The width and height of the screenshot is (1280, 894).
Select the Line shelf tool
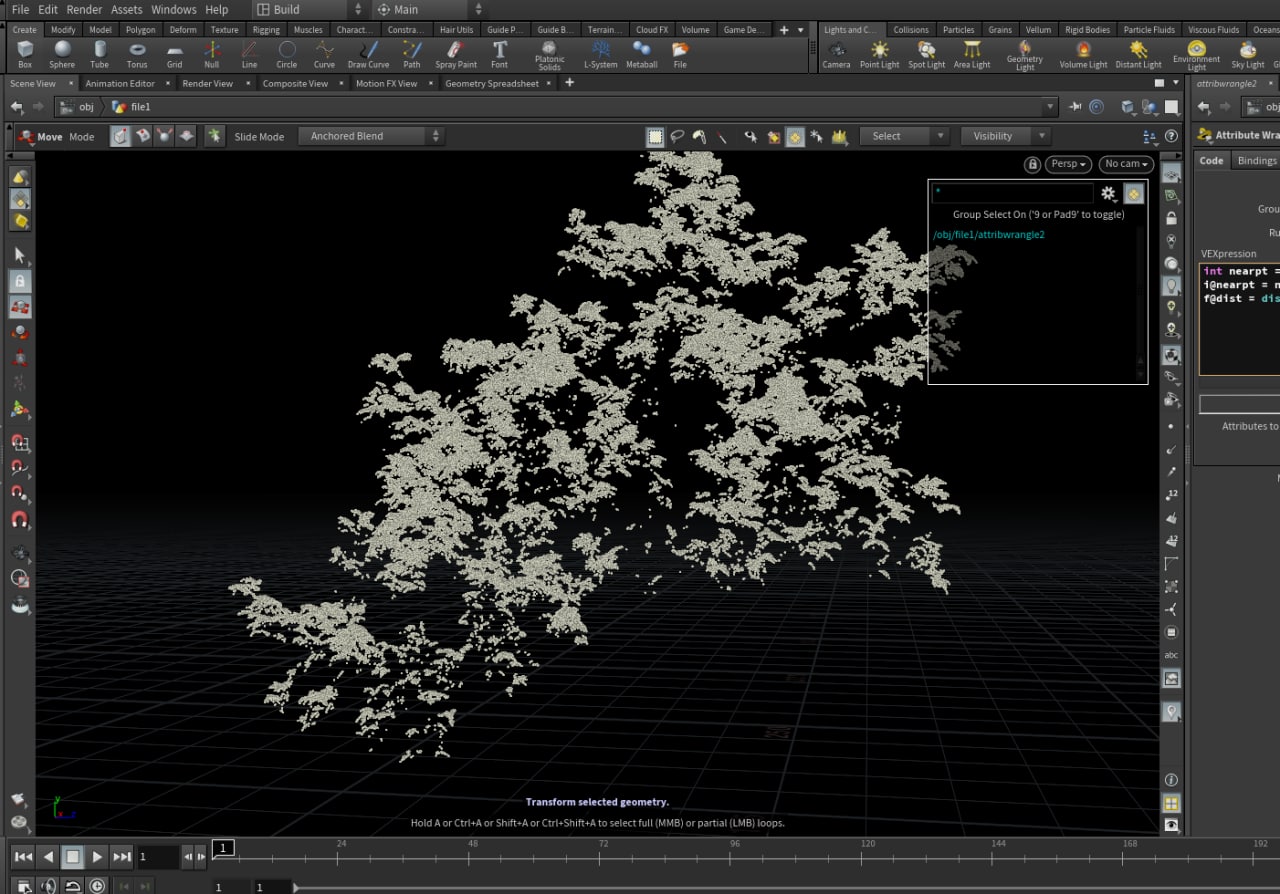point(249,54)
